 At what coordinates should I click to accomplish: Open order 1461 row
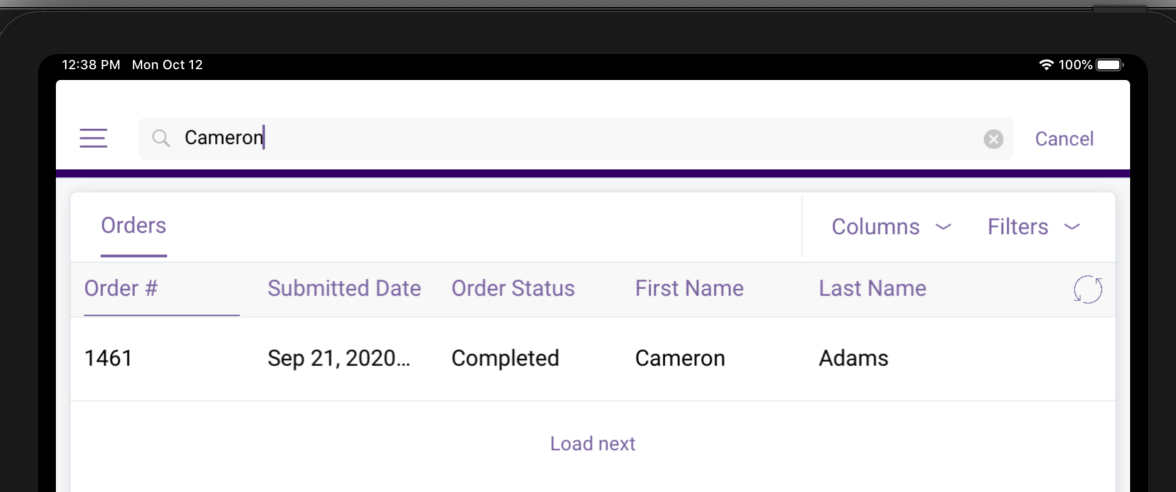[108, 358]
